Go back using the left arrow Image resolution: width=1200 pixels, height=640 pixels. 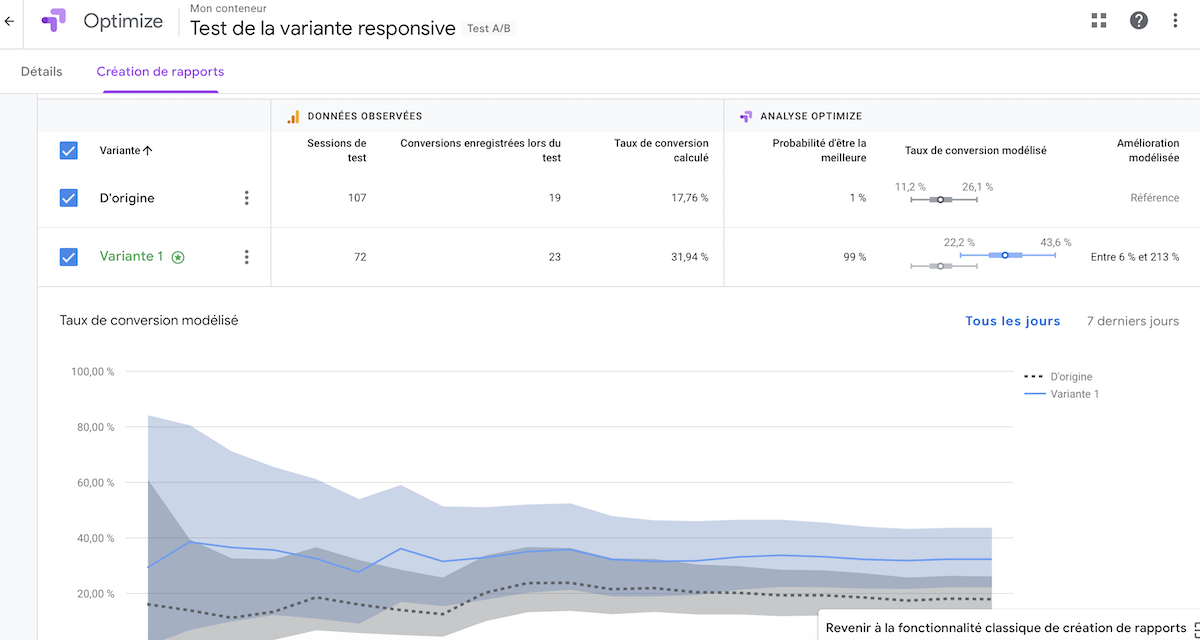(9, 20)
